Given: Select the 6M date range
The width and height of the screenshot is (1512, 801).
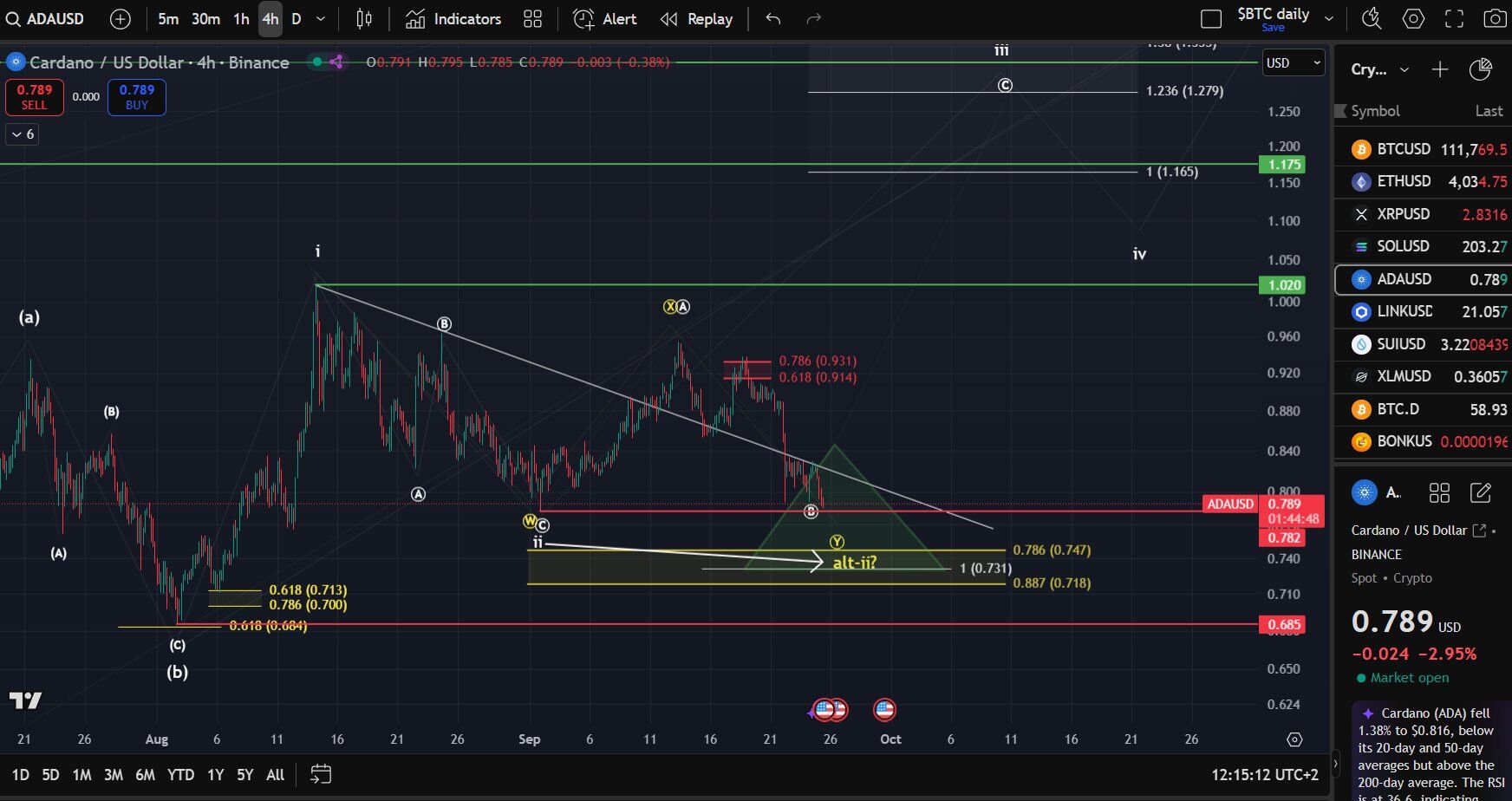Looking at the screenshot, I should coord(145,775).
